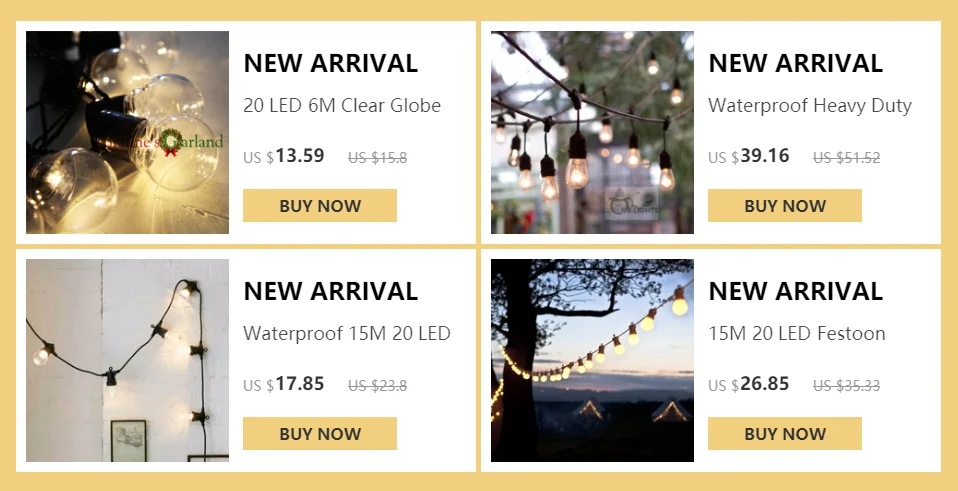The image size is (958, 491).
Task: Open the Waterproof 15M 20 LED title
Action: (346, 333)
